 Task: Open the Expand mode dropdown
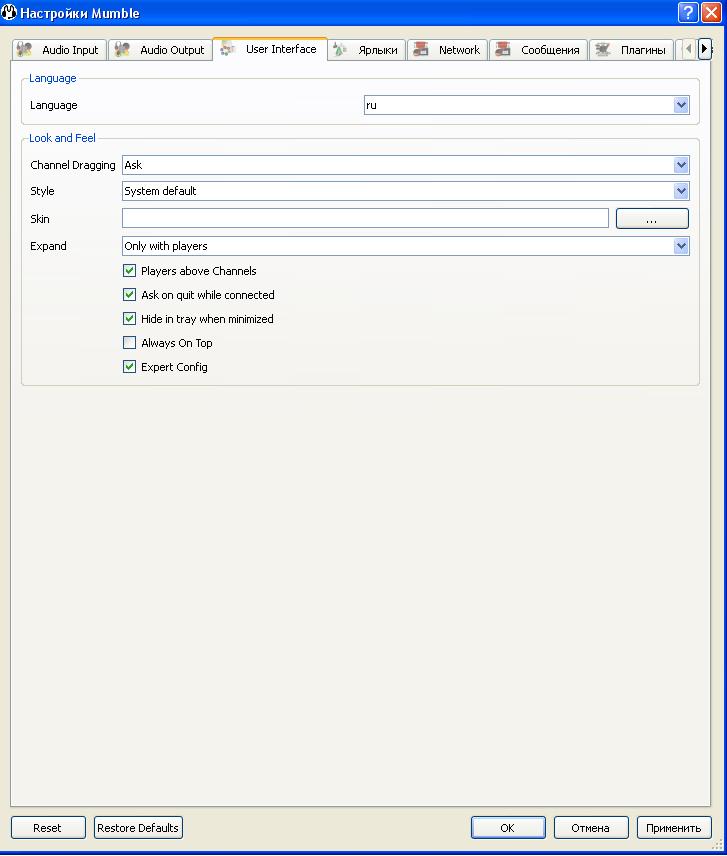(681, 246)
